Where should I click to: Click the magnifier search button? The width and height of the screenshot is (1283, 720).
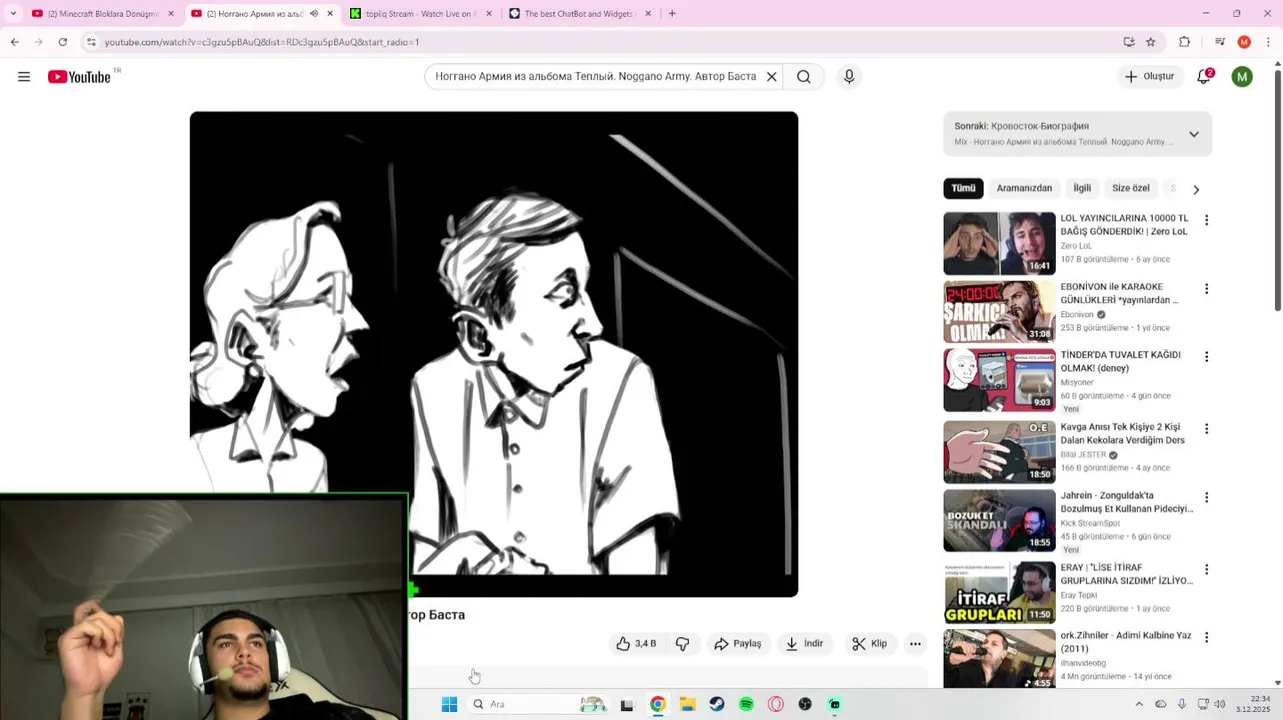(804, 77)
